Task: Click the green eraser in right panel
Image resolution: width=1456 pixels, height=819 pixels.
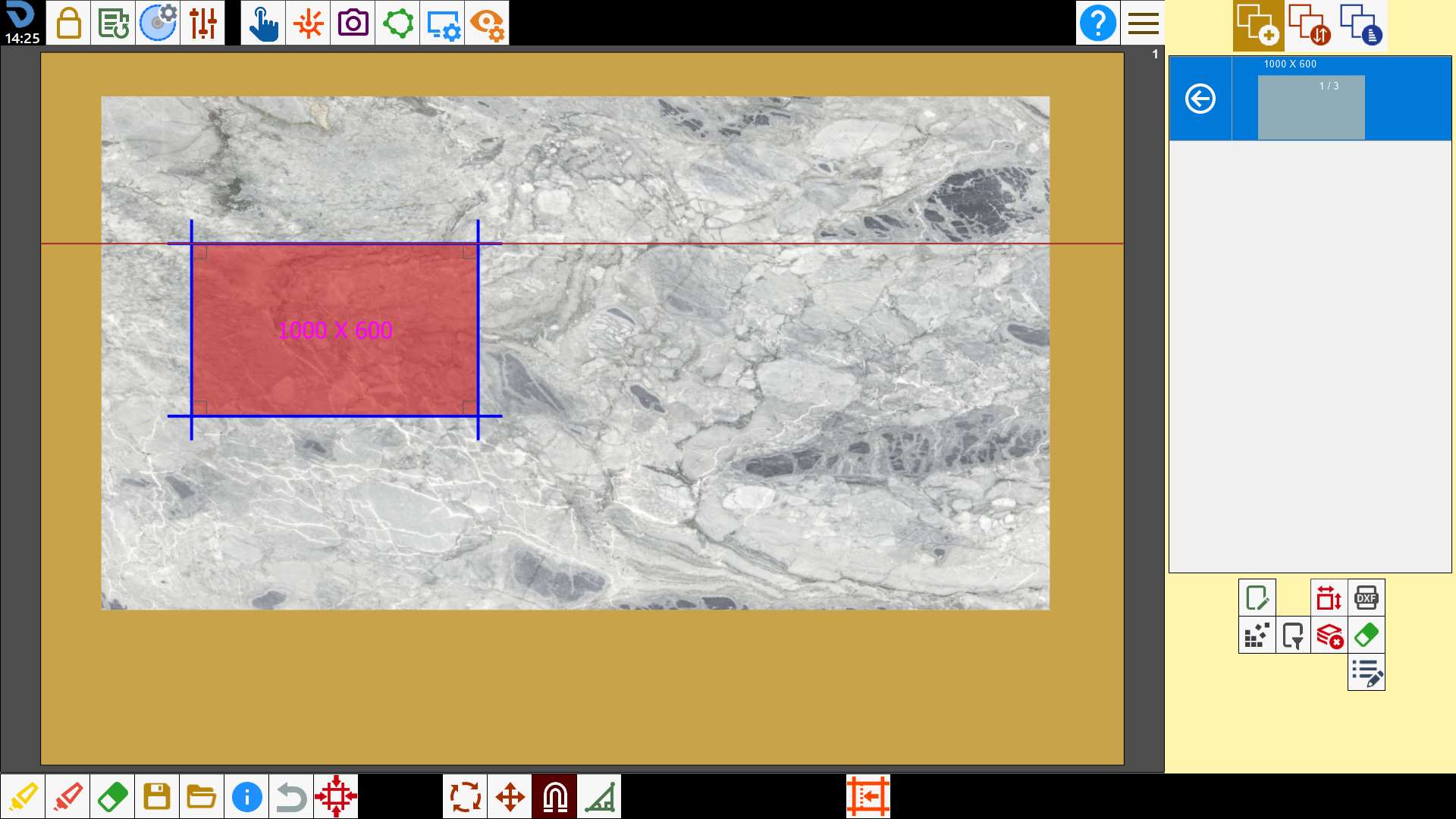Action: [1367, 635]
